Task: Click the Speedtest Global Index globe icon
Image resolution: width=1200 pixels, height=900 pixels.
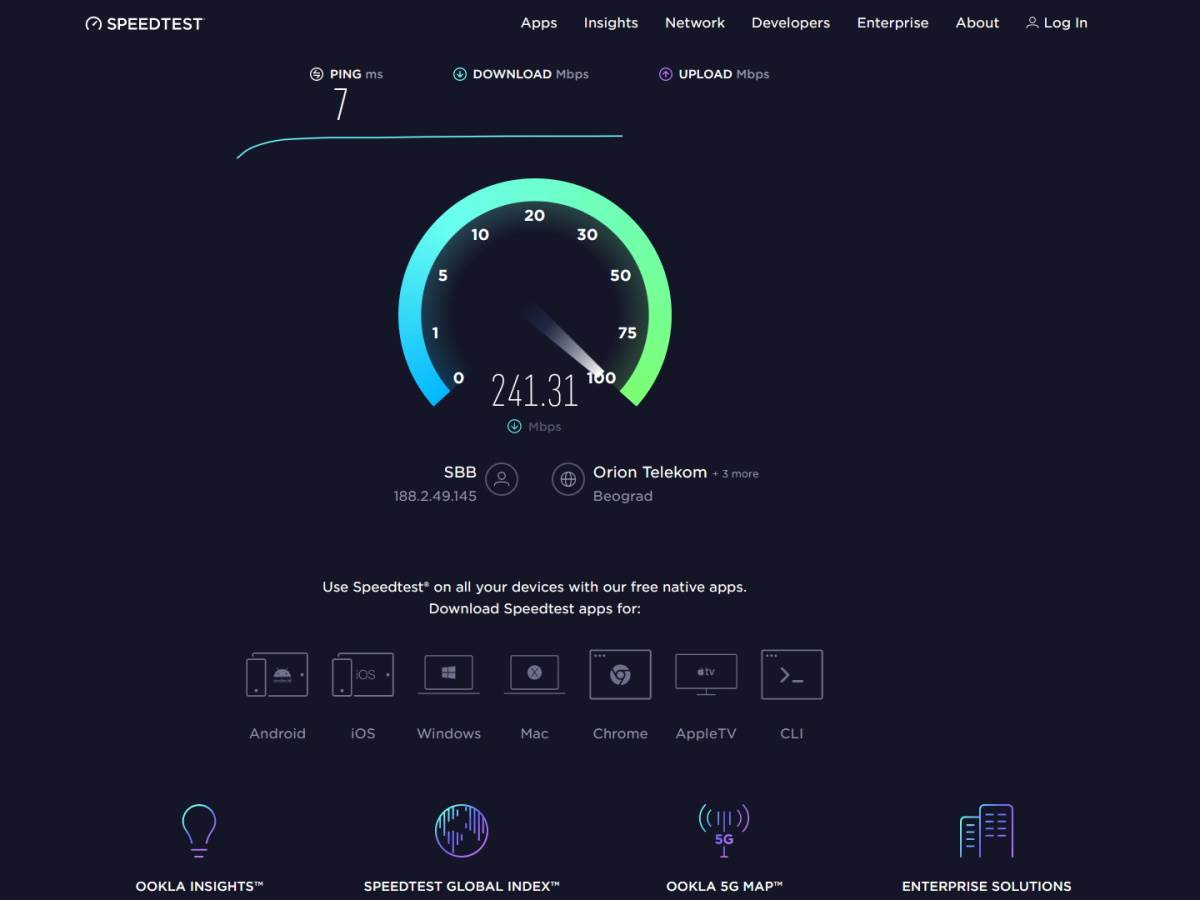Action: pos(461,830)
